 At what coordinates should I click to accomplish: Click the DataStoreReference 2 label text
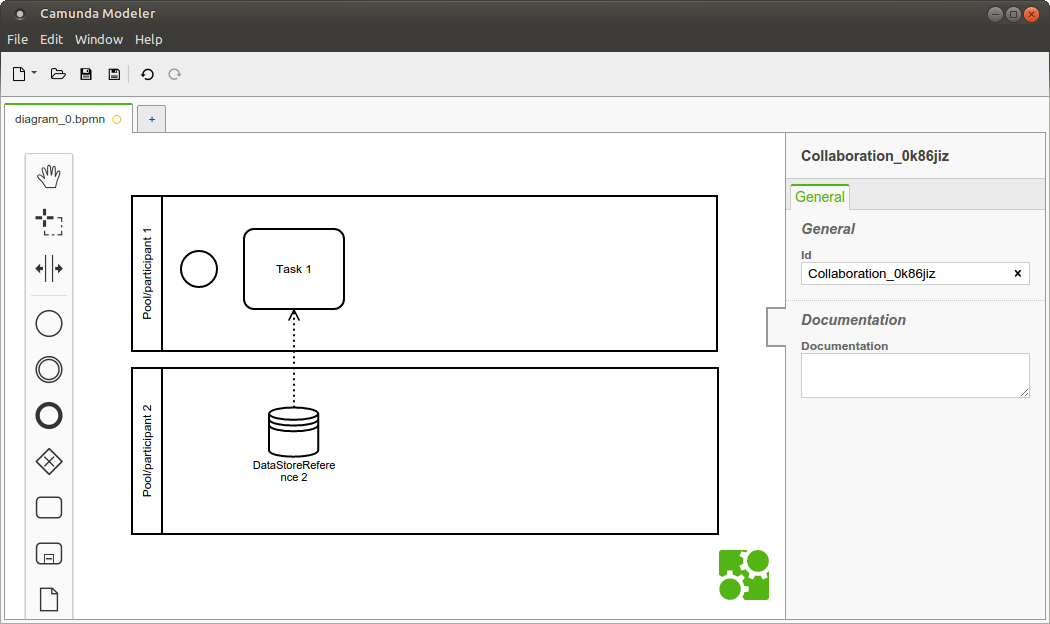tap(294, 471)
